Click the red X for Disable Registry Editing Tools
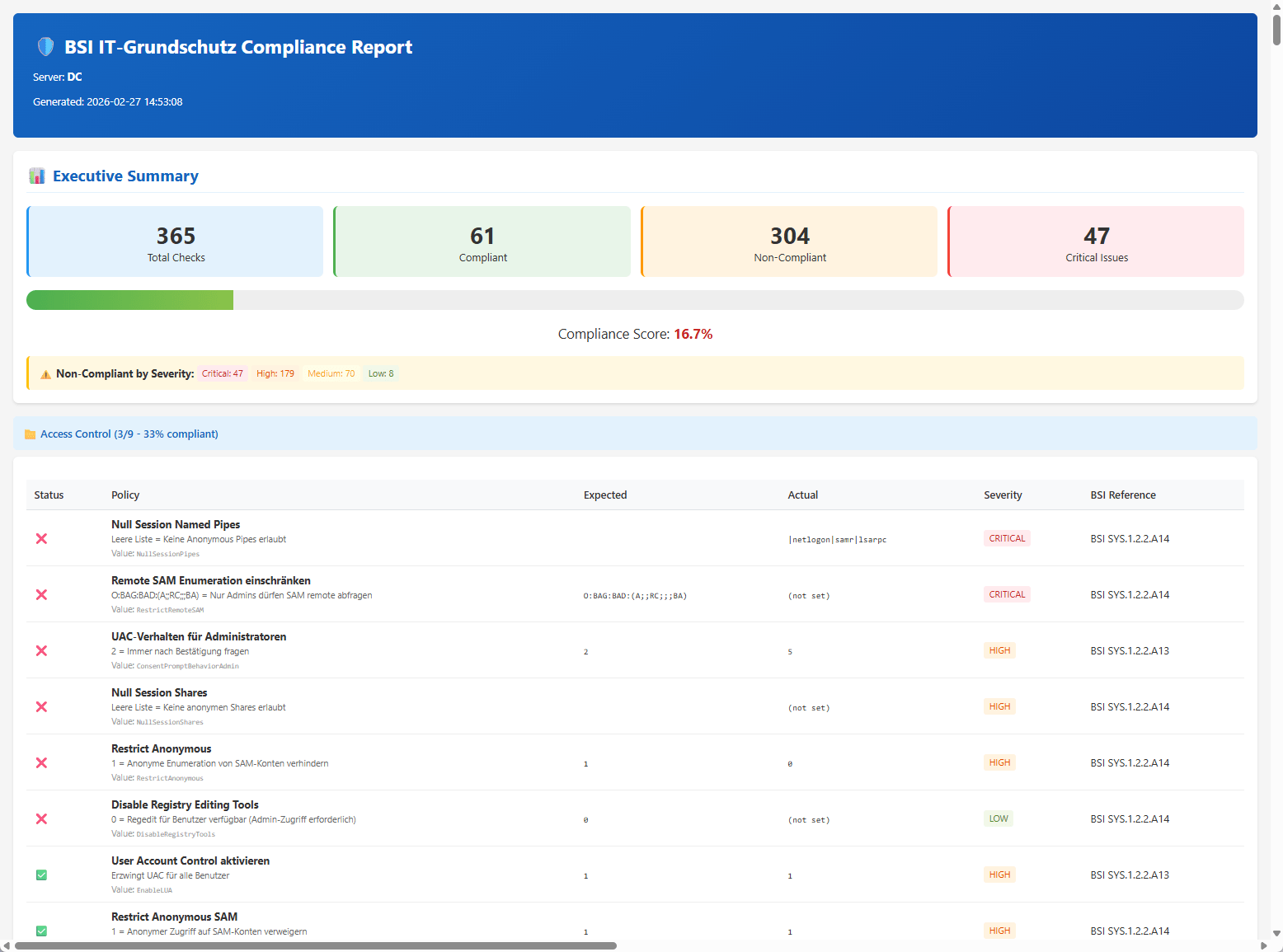Image resolution: width=1283 pixels, height=952 pixels. tap(41, 818)
